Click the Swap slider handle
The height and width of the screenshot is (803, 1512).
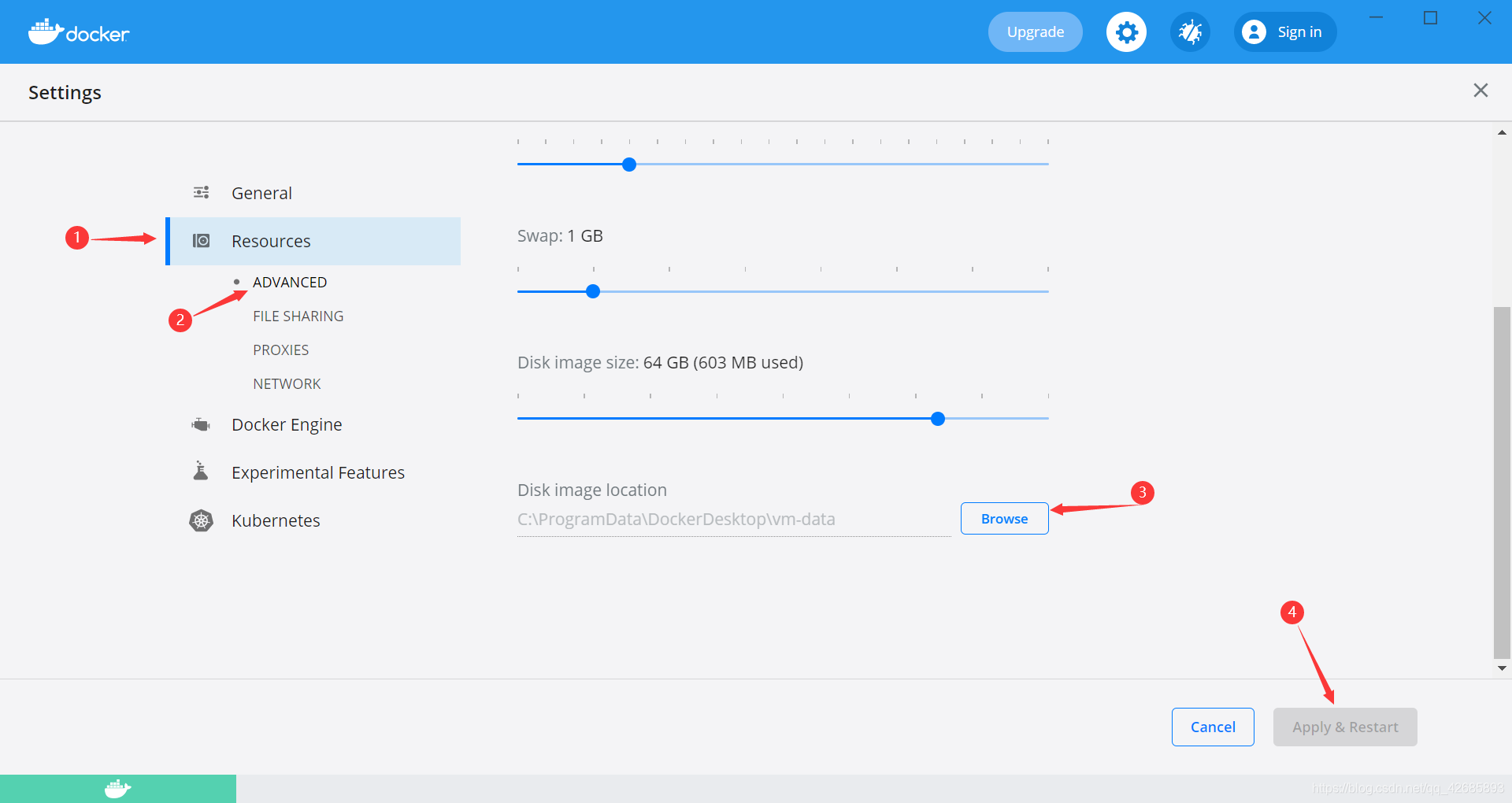pyautogui.click(x=593, y=291)
